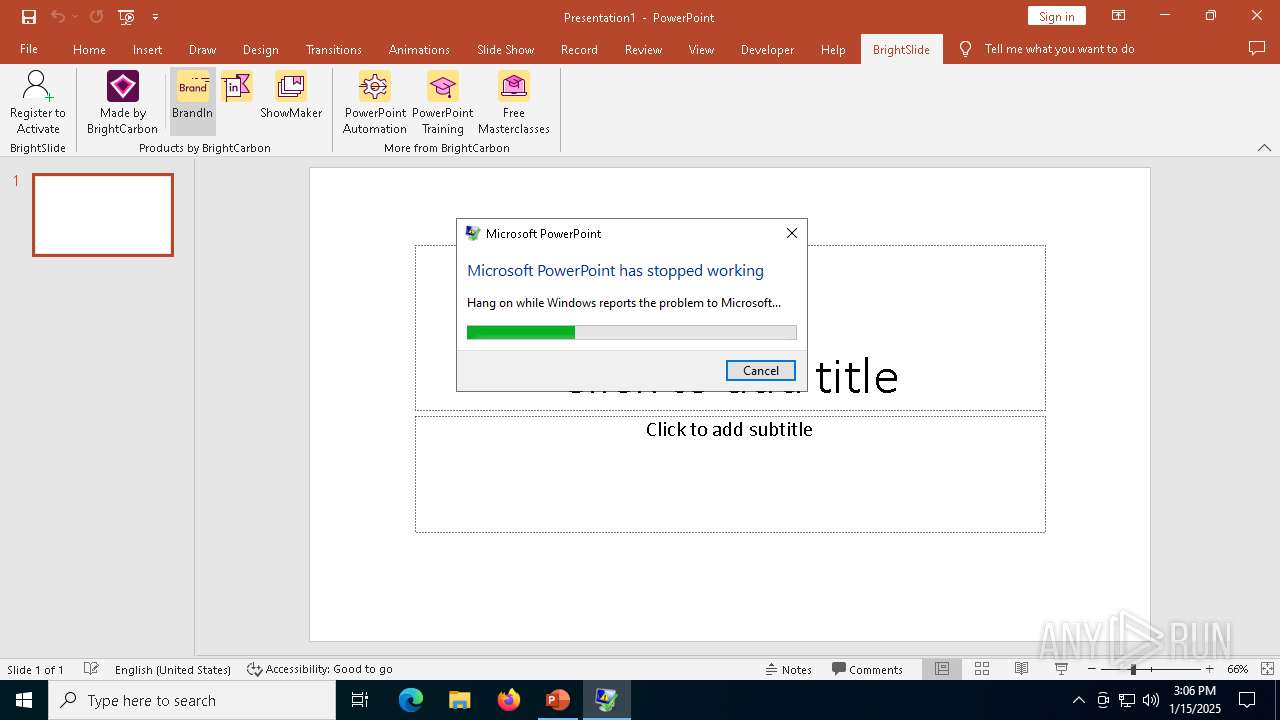Image resolution: width=1280 pixels, height=720 pixels.
Task: Switch to the Transitions tab
Action: point(334,49)
